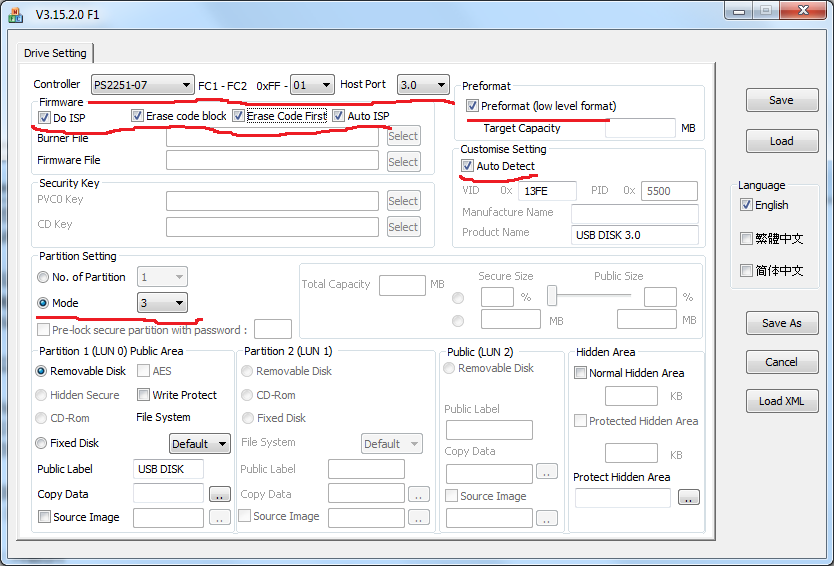The image size is (834, 566).
Task: Open the Mode dropdown showing 3
Action: pyautogui.click(x=162, y=303)
